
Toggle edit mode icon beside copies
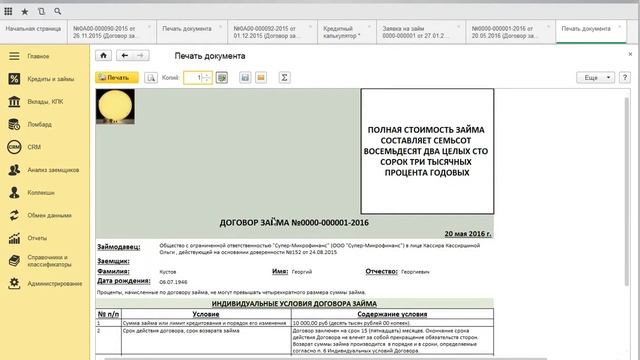click(x=222, y=78)
